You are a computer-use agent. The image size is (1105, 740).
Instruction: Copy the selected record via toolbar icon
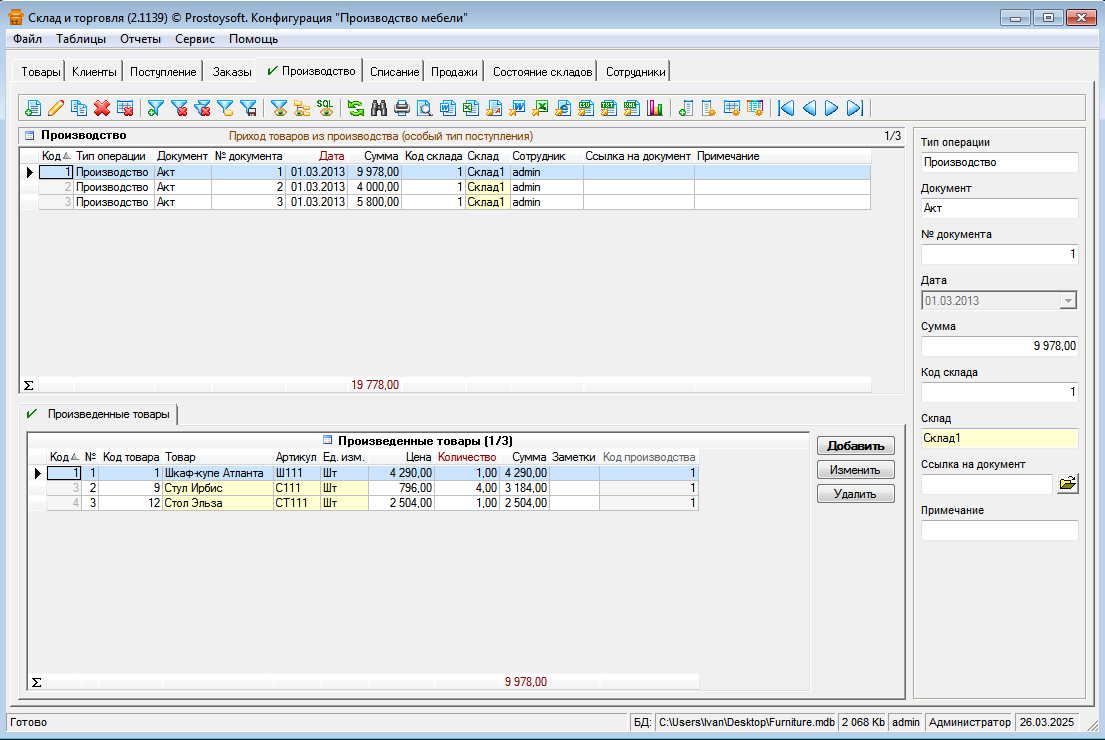[79, 108]
